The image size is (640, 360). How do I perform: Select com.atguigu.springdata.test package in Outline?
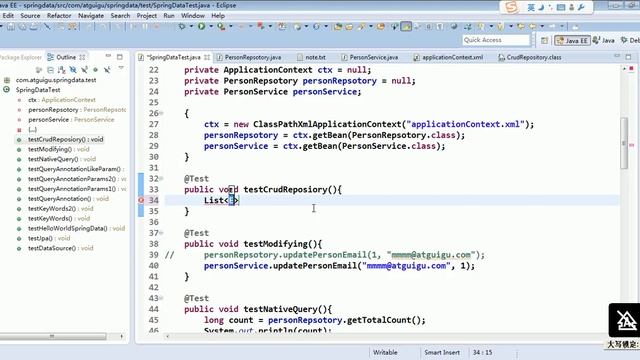tap(56, 80)
